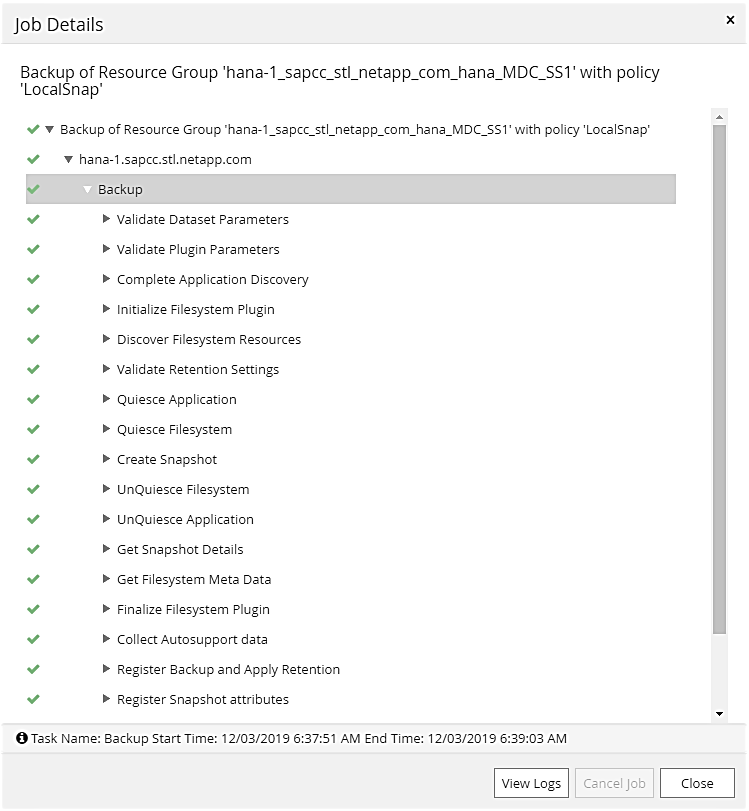Screen dimensions: 749x811
Task: Click the status checkmark for Get Snapshot Details
Action: point(33,549)
